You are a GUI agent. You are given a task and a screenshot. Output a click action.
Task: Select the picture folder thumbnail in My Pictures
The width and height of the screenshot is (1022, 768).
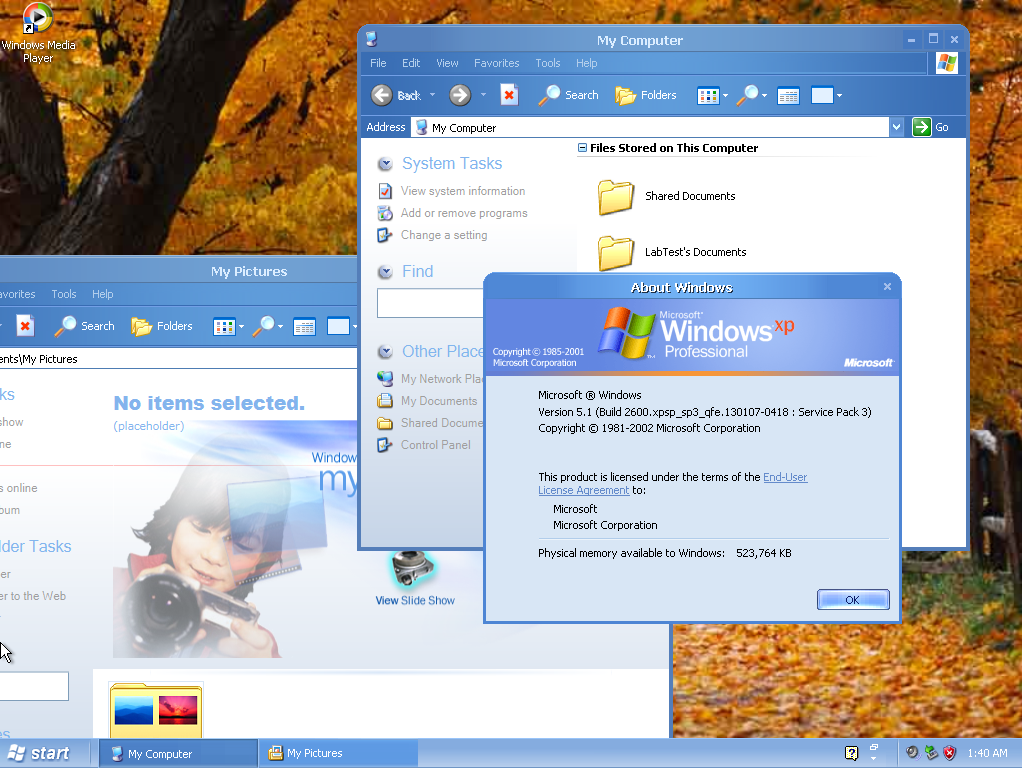(x=156, y=711)
